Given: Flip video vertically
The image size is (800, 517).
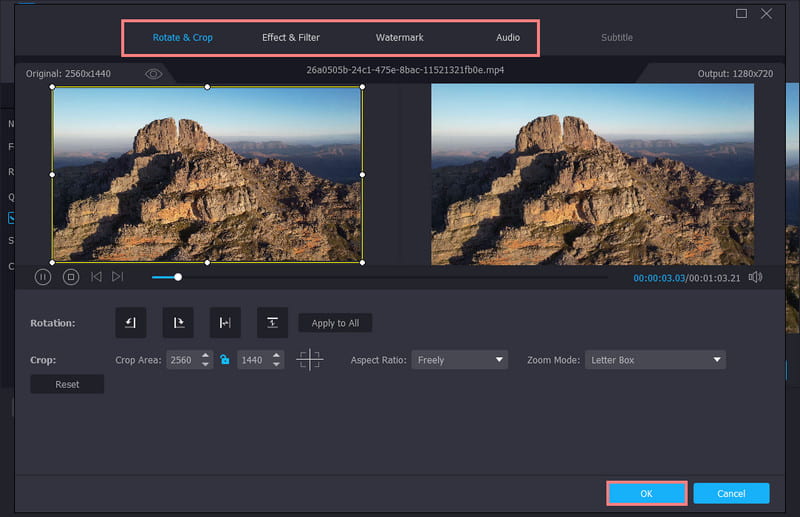Looking at the screenshot, I should coord(272,323).
